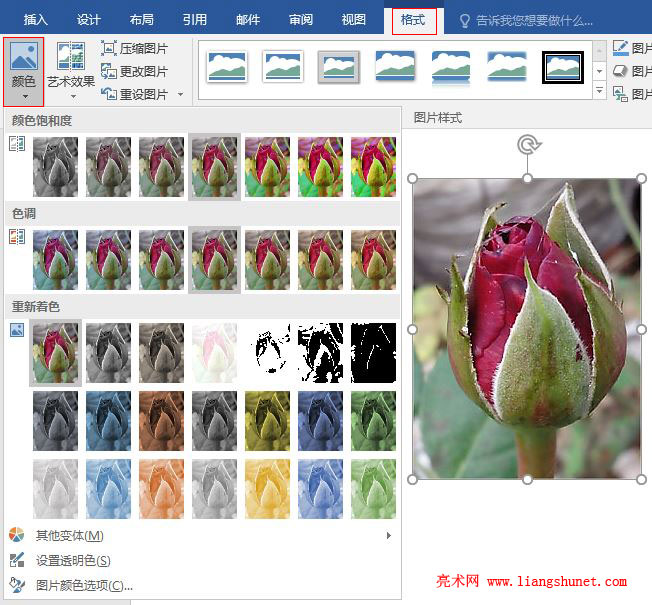This screenshot has width=652, height=605.
Task: Switch to the 视图 tab
Action: [353, 20]
